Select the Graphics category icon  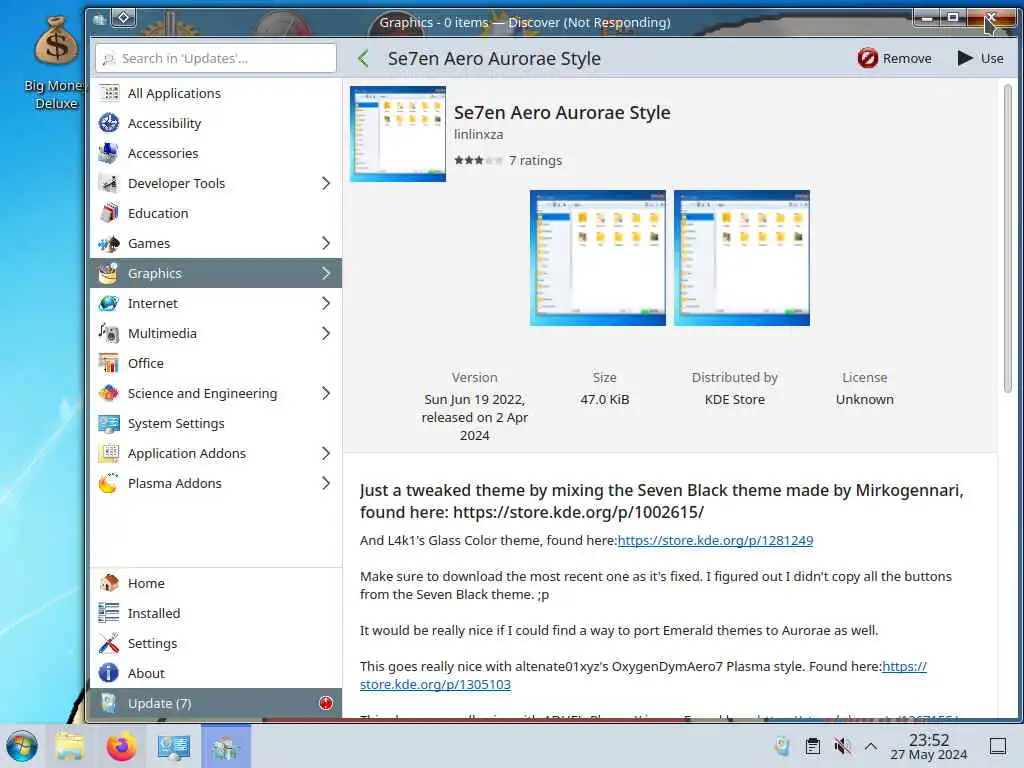(109, 274)
